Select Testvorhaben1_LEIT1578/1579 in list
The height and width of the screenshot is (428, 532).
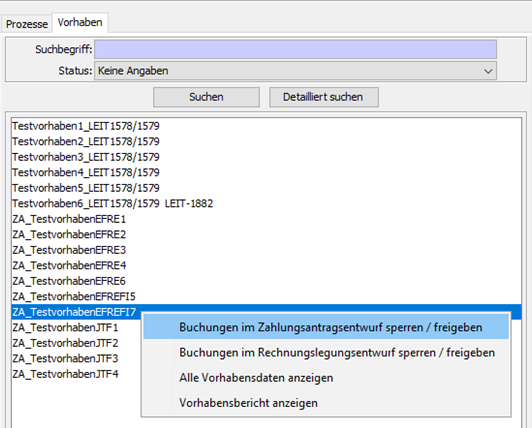click(x=86, y=126)
